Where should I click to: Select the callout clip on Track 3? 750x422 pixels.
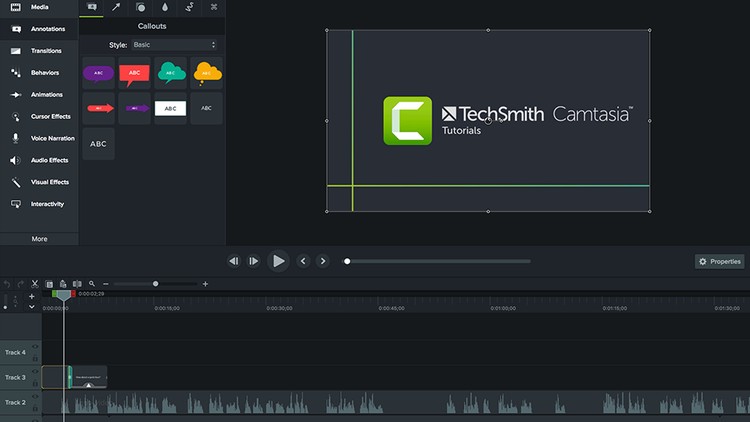pyautogui.click(x=89, y=378)
